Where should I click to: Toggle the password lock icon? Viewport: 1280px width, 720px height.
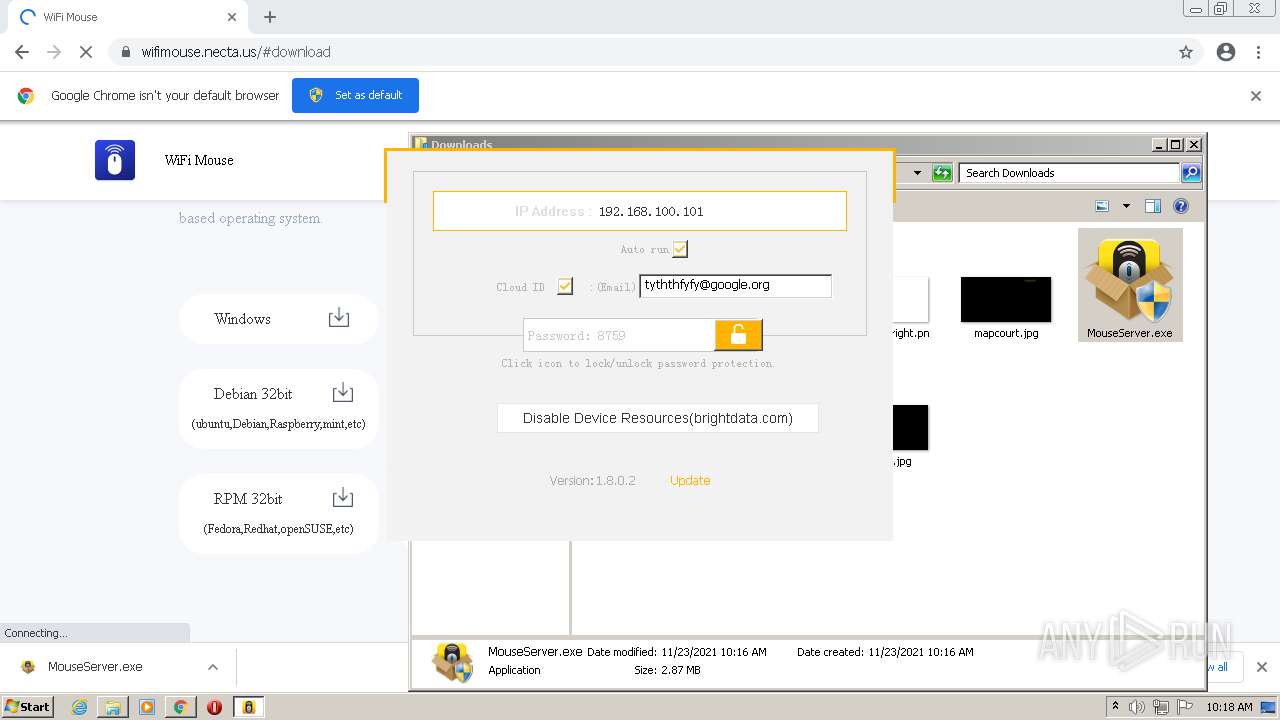[738, 335]
